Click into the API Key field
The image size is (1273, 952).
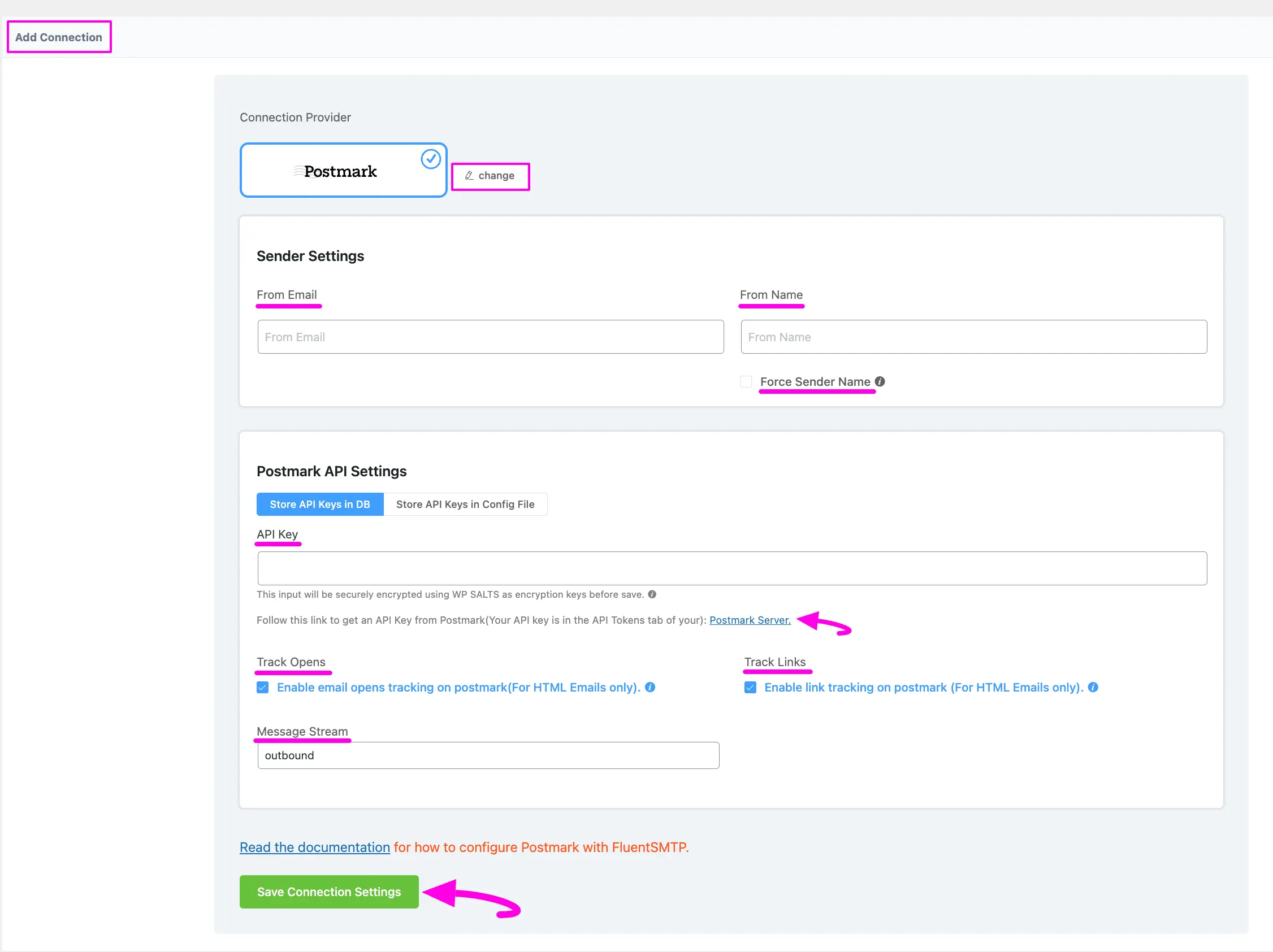tap(732, 569)
